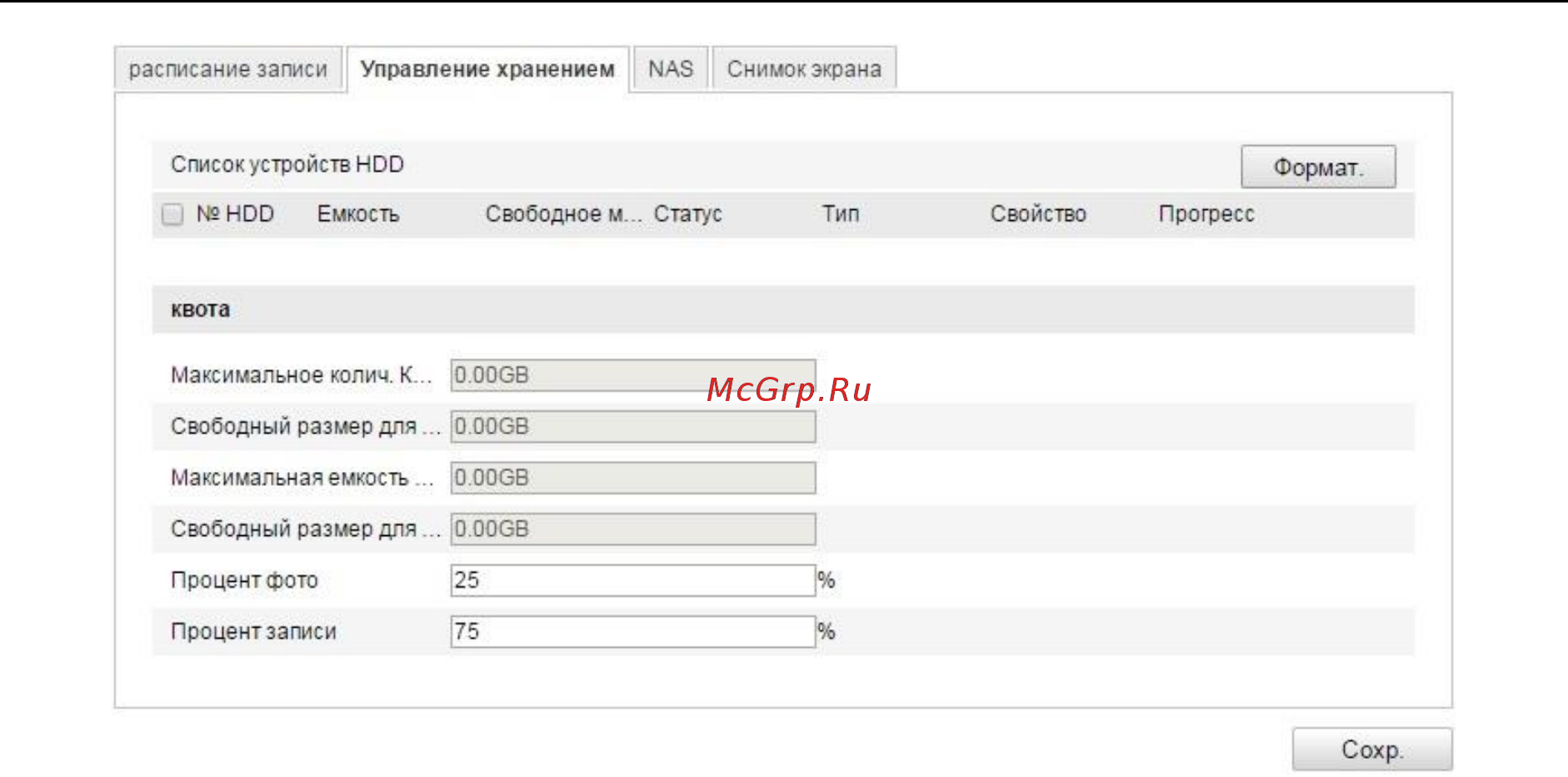
Task: Click the Сохр. button
Action: [x=1372, y=749]
